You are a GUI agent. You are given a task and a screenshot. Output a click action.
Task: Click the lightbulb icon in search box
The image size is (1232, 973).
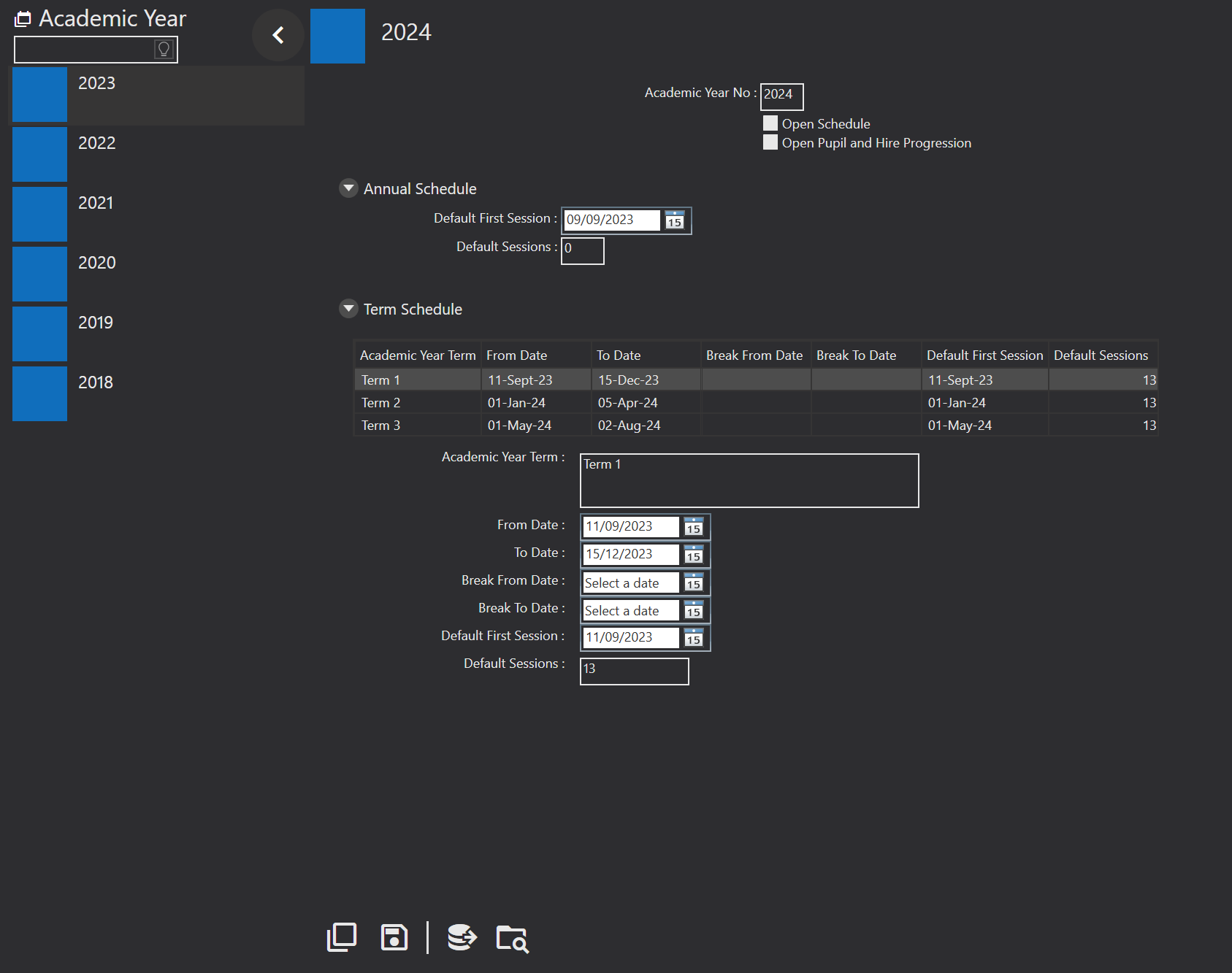[164, 49]
